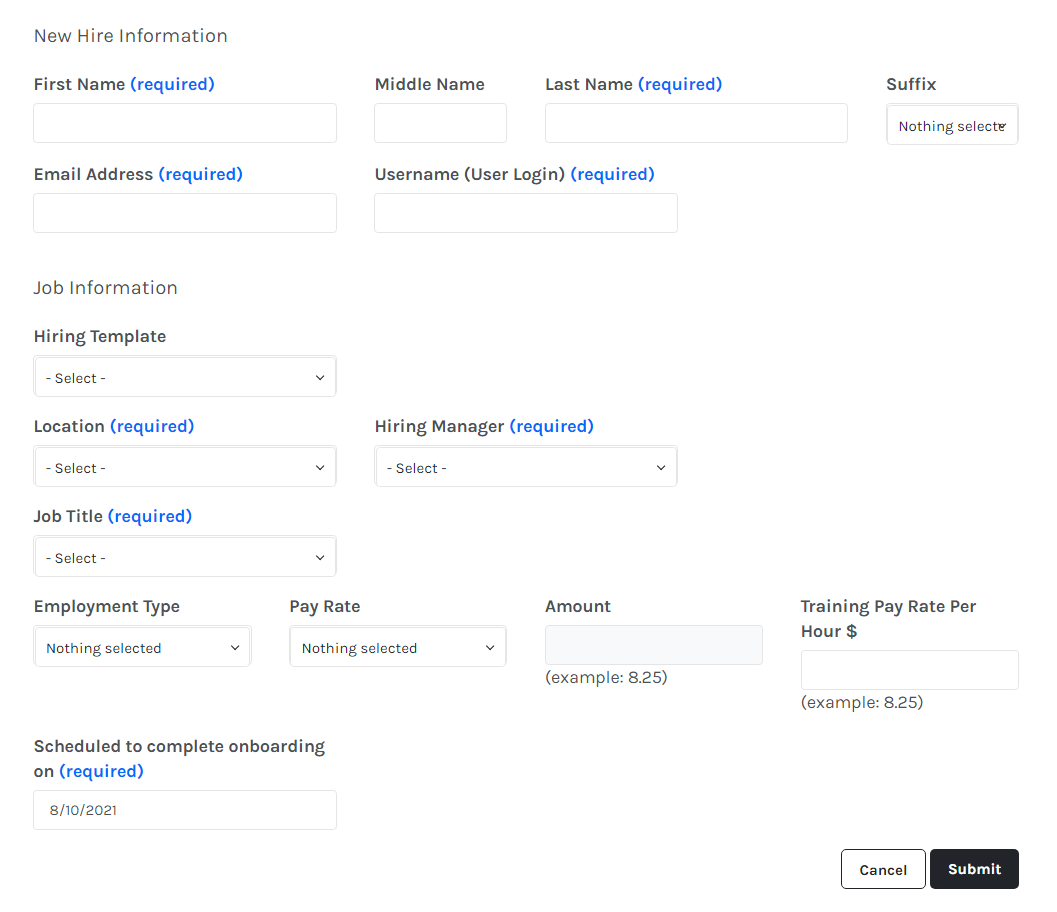Open the Job Title select menu
1057x912 pixels.
coord(185,557)
